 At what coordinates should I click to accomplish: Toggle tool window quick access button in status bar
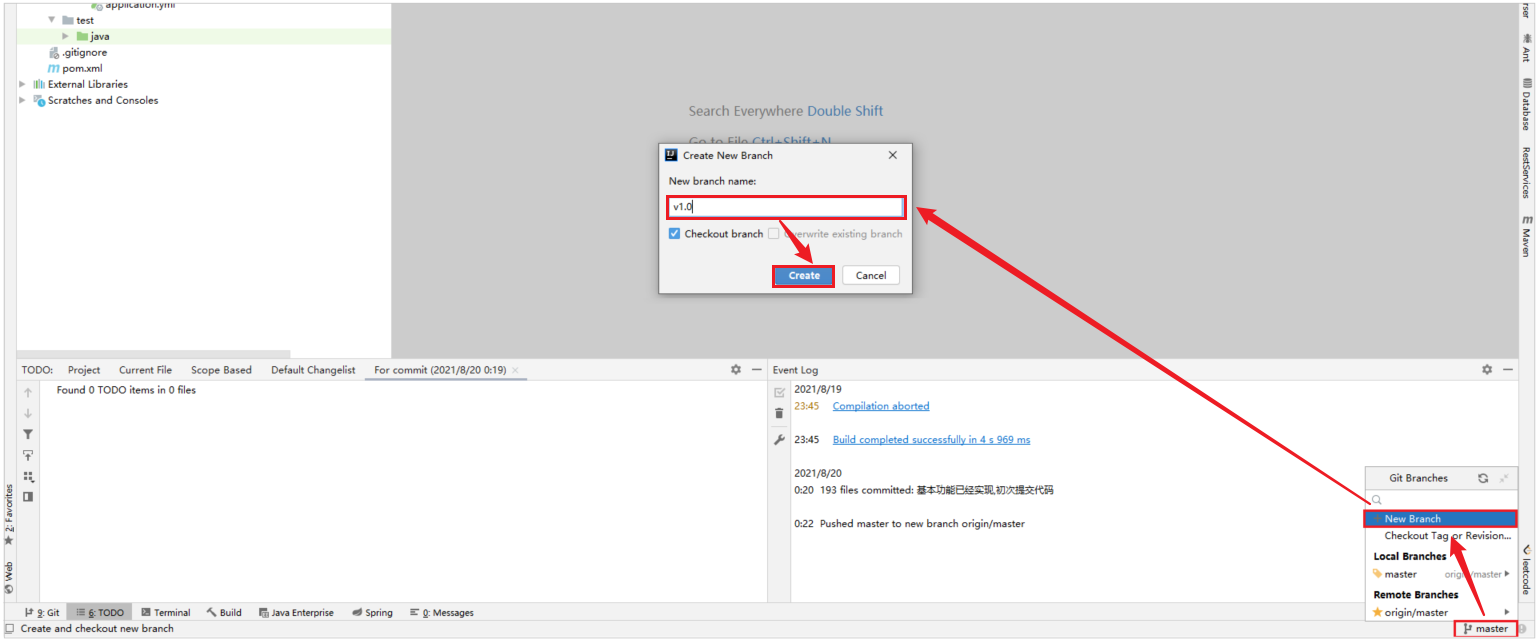tap(9, 629)
